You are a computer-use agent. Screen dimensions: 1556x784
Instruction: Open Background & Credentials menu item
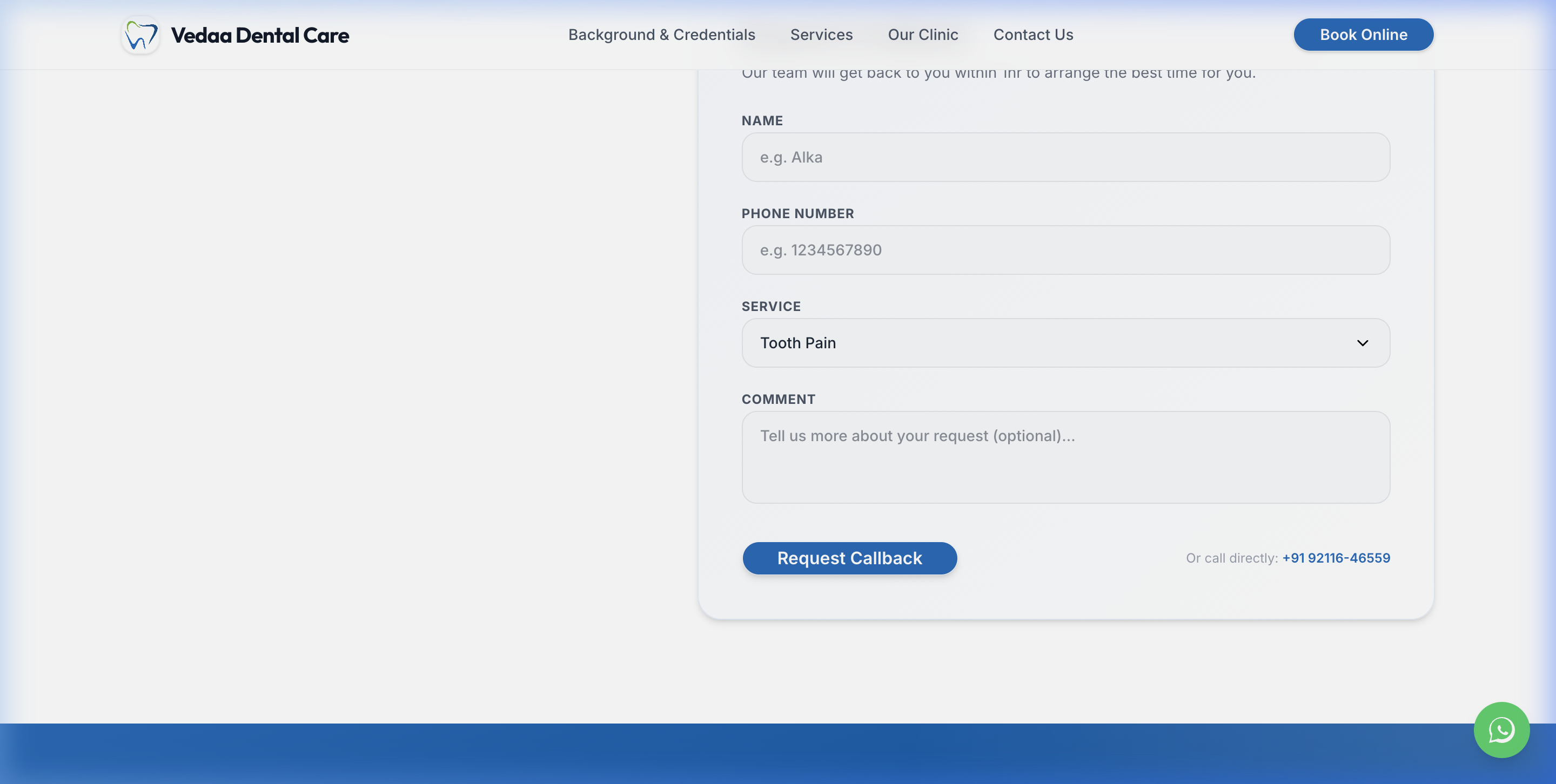(661, 35)
